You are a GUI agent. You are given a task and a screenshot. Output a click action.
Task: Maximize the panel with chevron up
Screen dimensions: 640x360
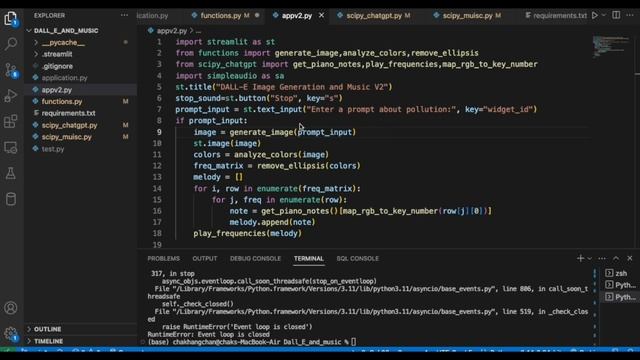click(616, 258)
